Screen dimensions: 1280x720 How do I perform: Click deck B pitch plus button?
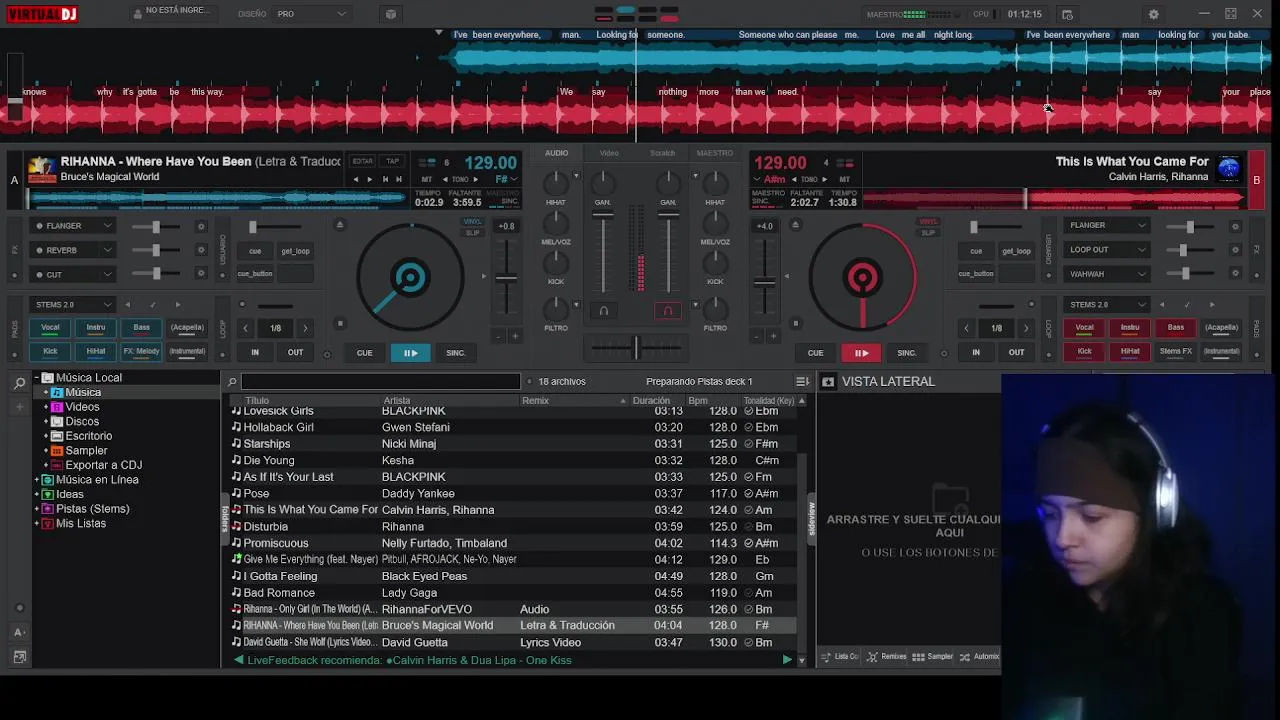773,336
